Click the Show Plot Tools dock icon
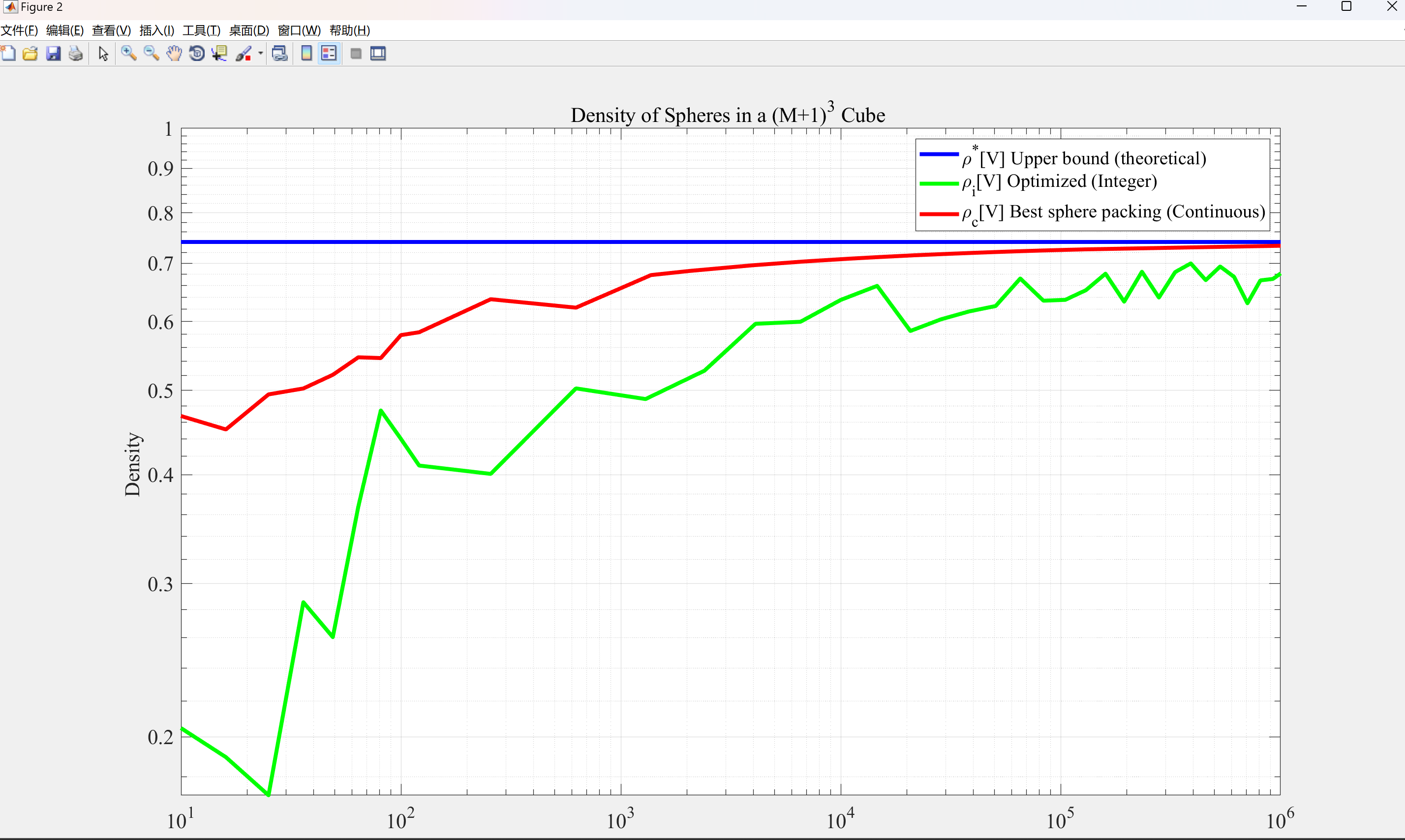Image resolution: width=1405 pixels, height=840 pixels. (378, 54)
